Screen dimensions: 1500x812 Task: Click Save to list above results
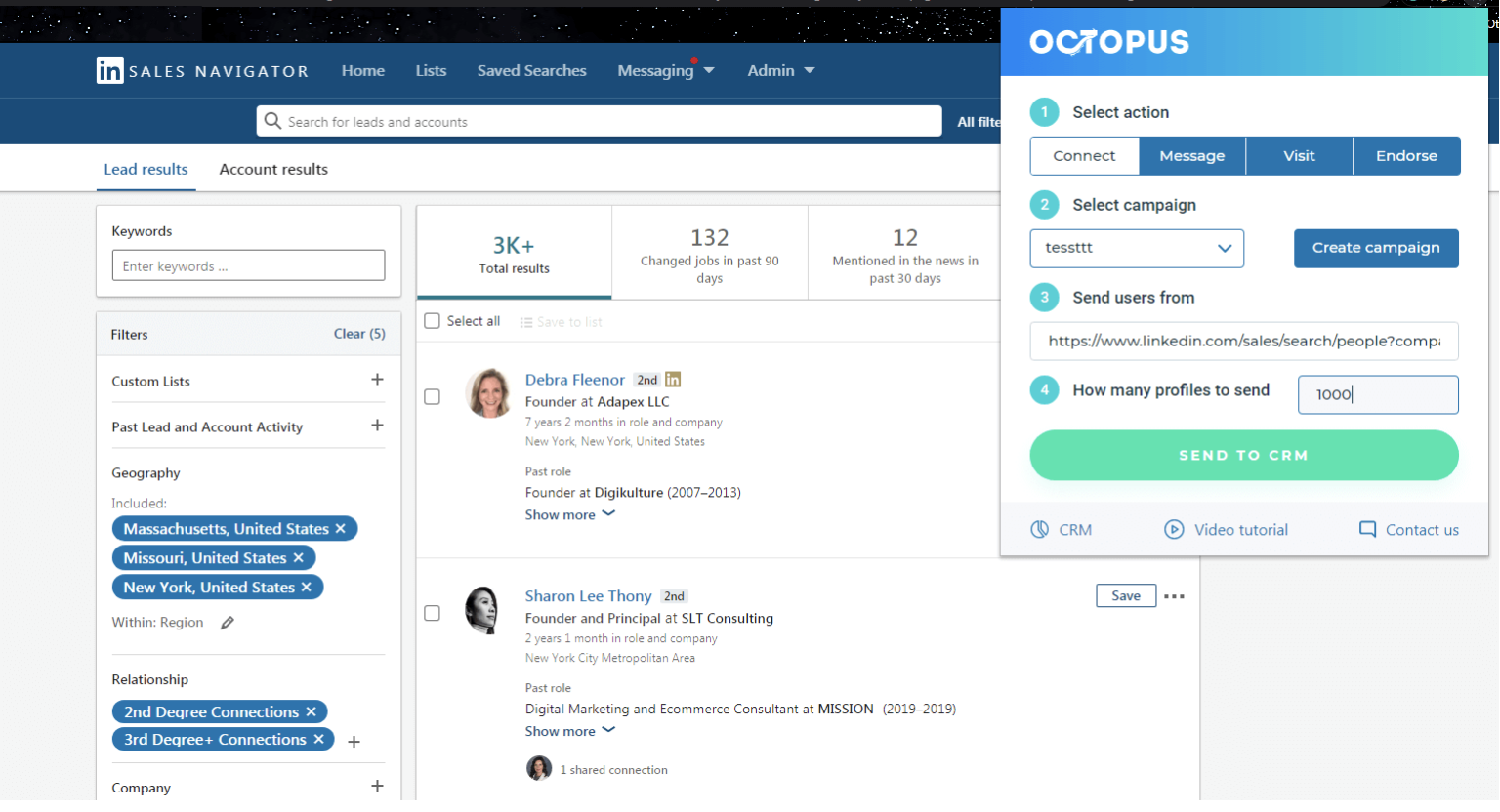tap(562, 322)
